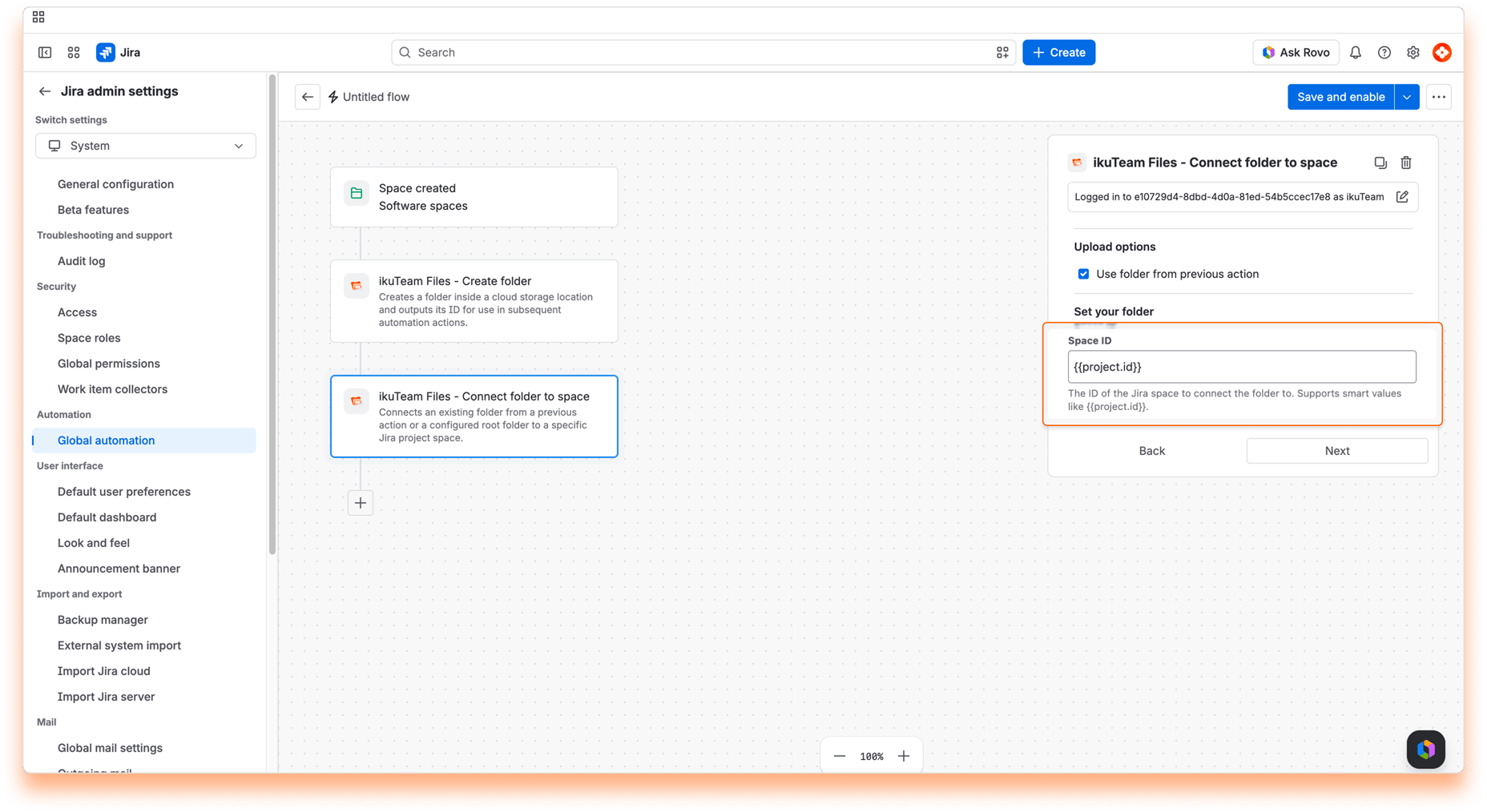Open the Rovo chat floating button

coord(1426,750)
